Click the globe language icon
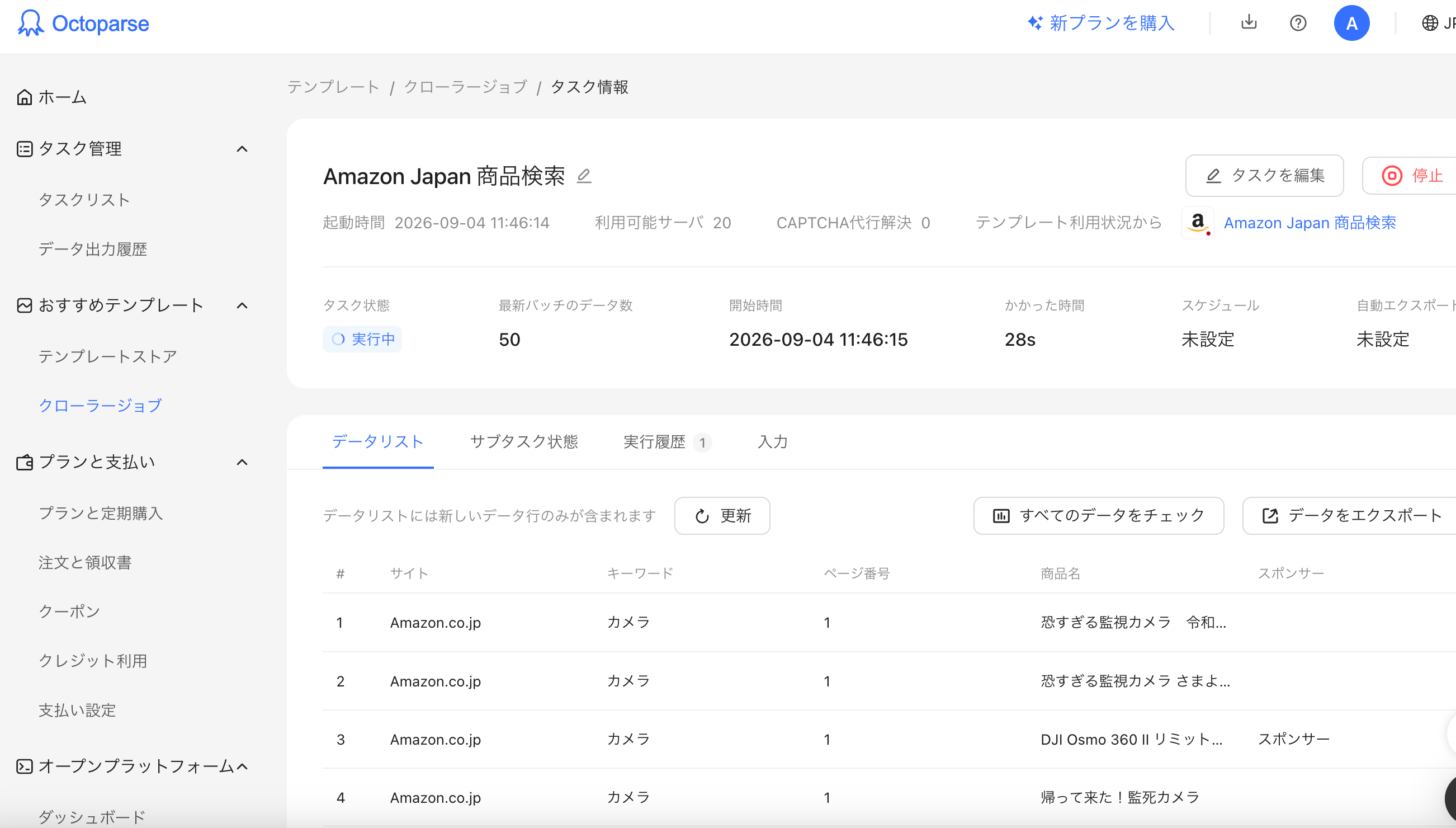This screenshot has width=1456, height=828. 1430,23
